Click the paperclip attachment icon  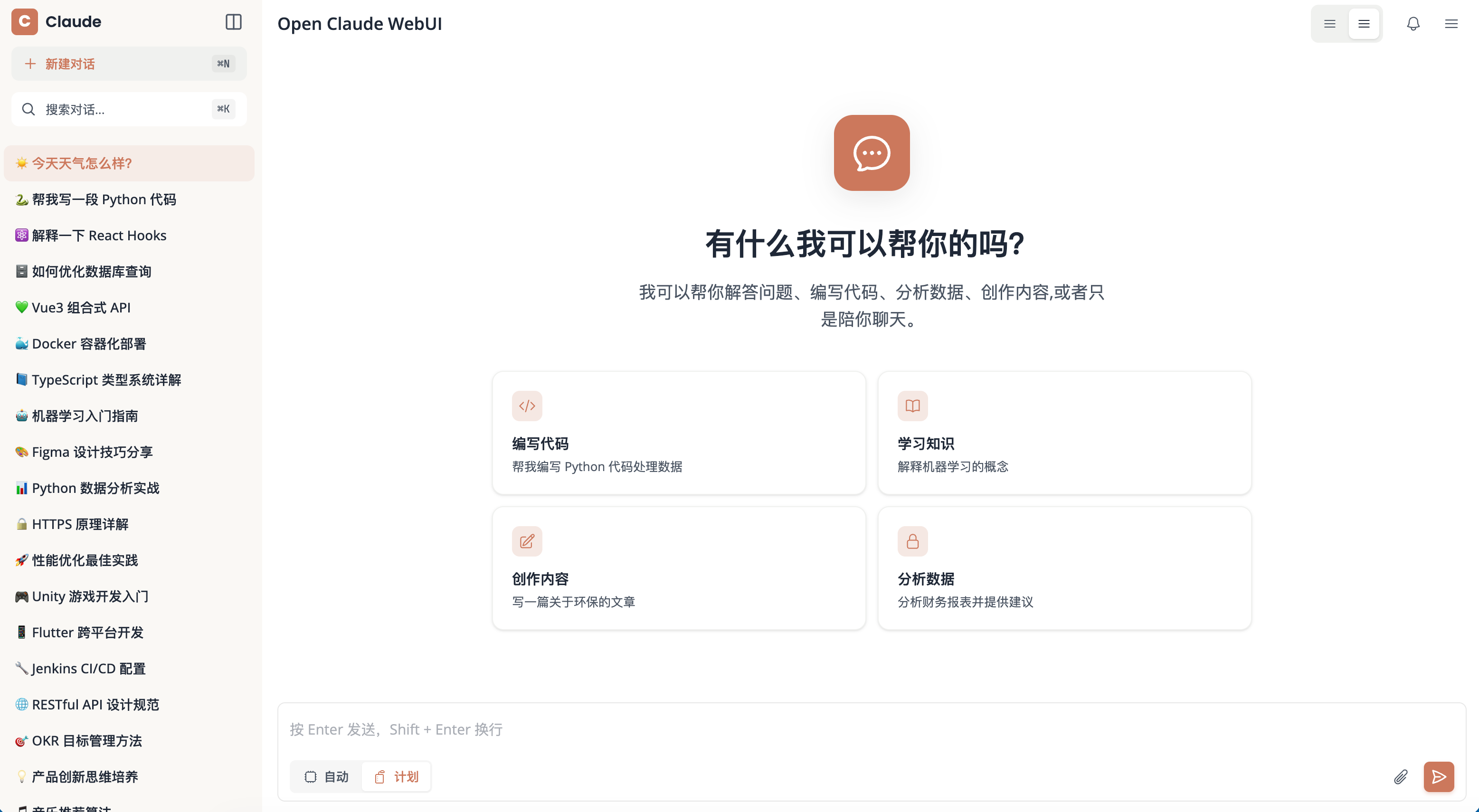coord(1400,776)
